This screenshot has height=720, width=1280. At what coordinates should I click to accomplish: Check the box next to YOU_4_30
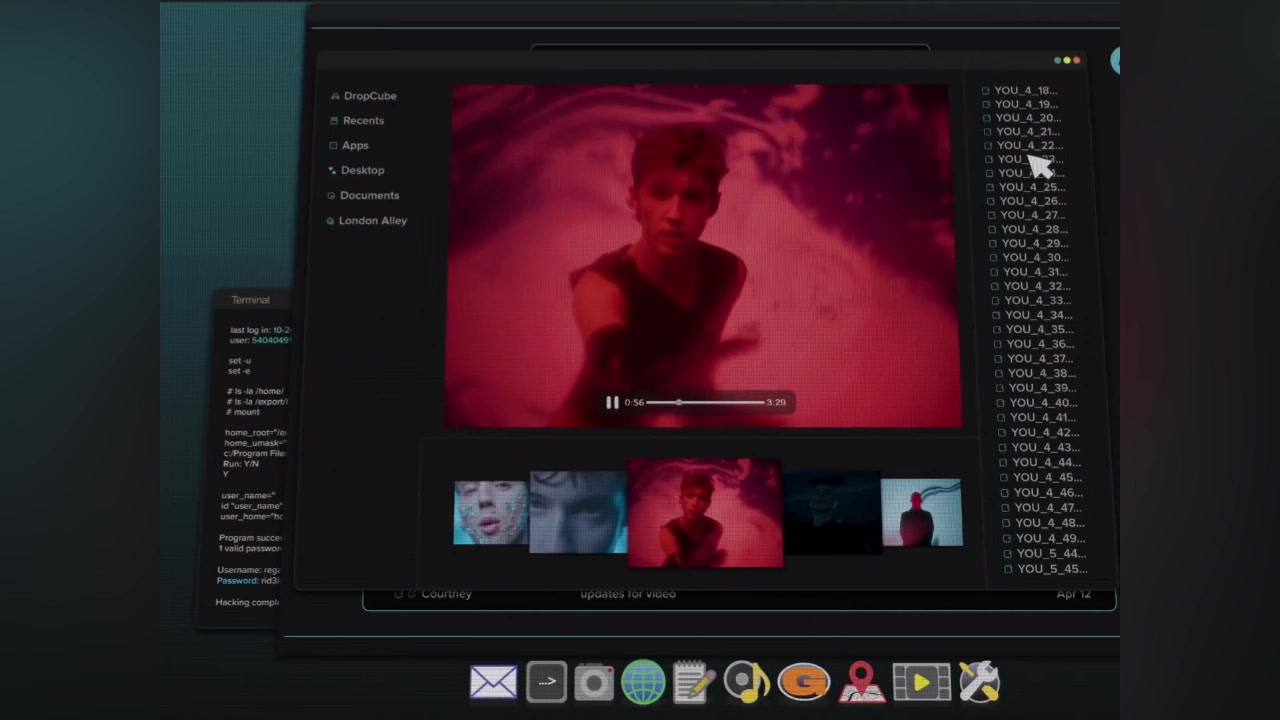coord(993,258)
